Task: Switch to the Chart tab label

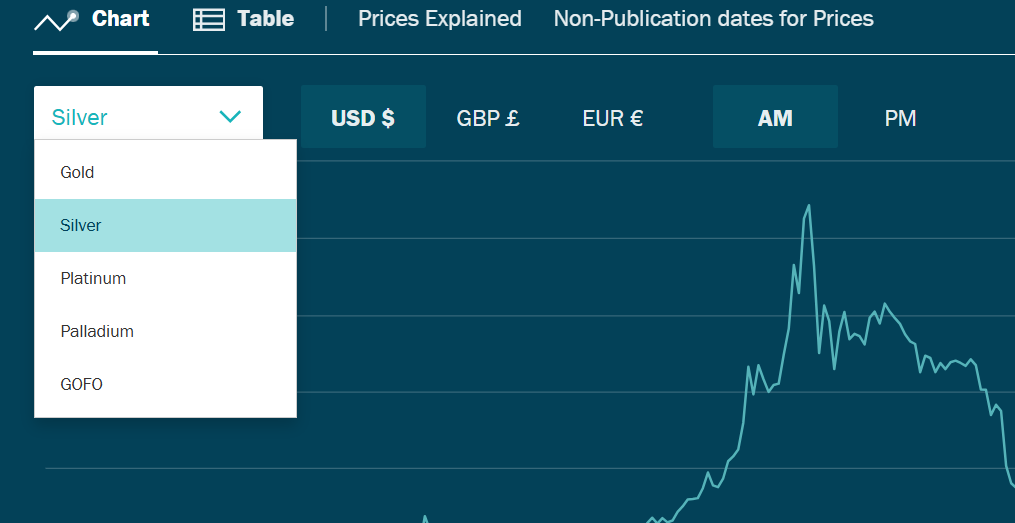Action: point(120,19)
